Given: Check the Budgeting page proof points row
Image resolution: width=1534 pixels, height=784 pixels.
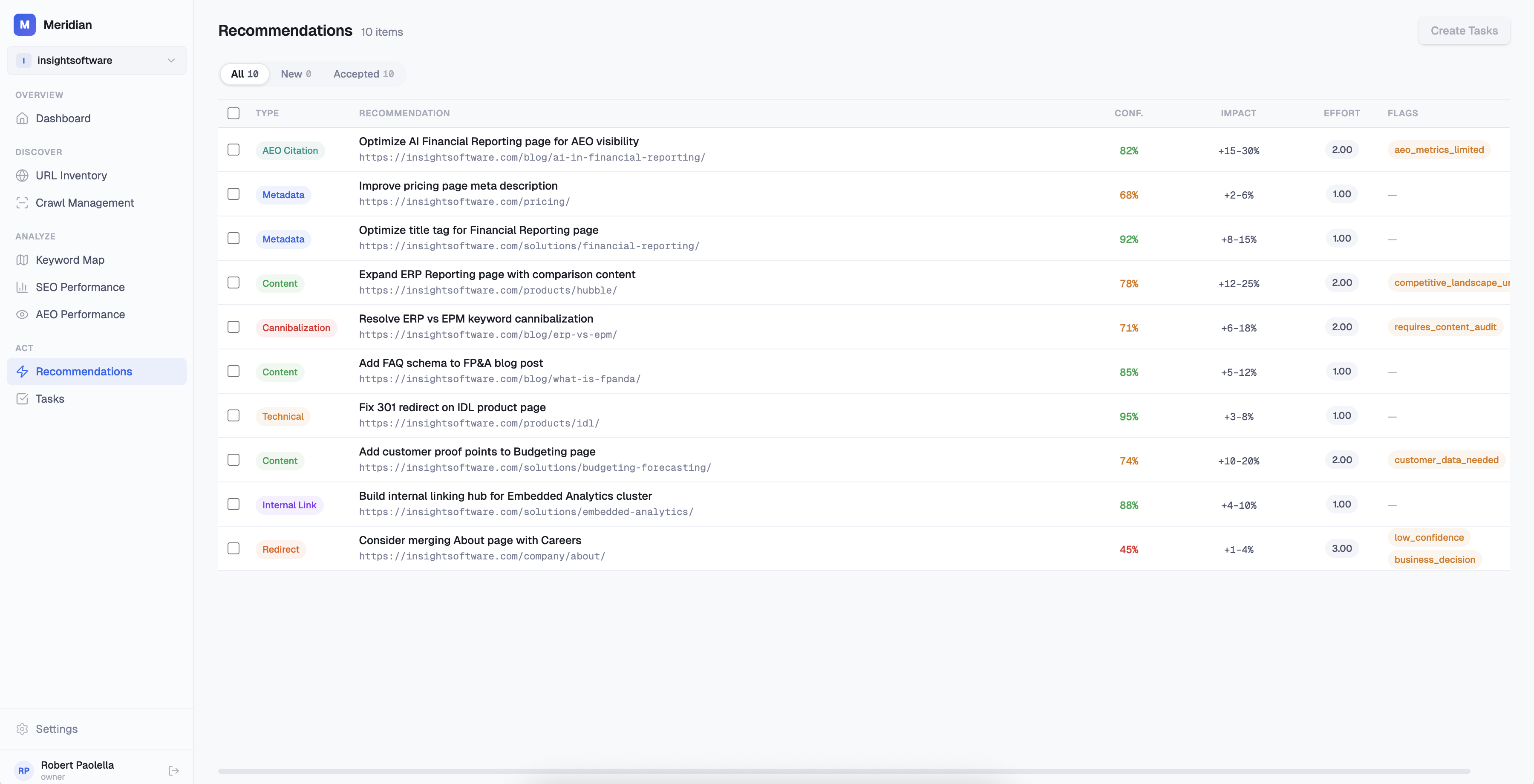Looking at the screenshot, I should 234,460.
